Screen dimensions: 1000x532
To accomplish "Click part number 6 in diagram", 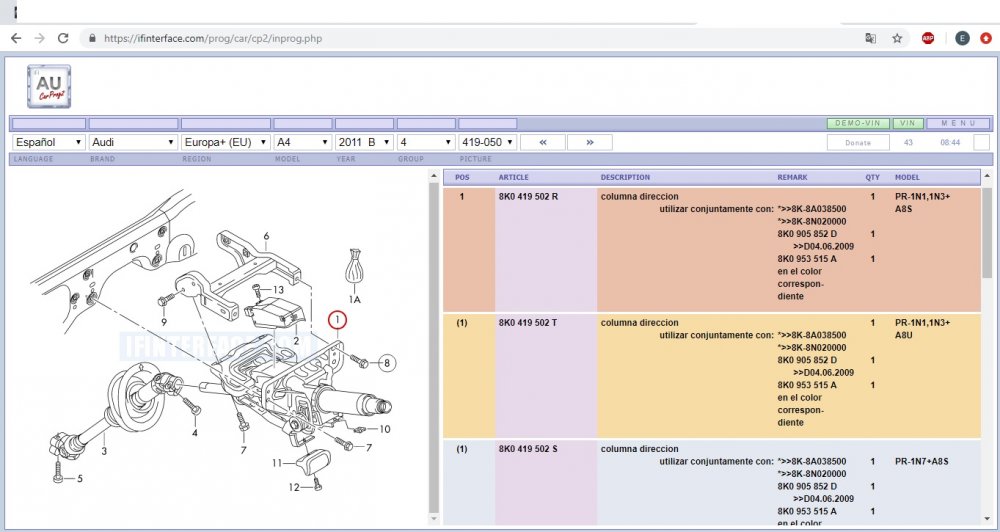I will coord(266,236).
